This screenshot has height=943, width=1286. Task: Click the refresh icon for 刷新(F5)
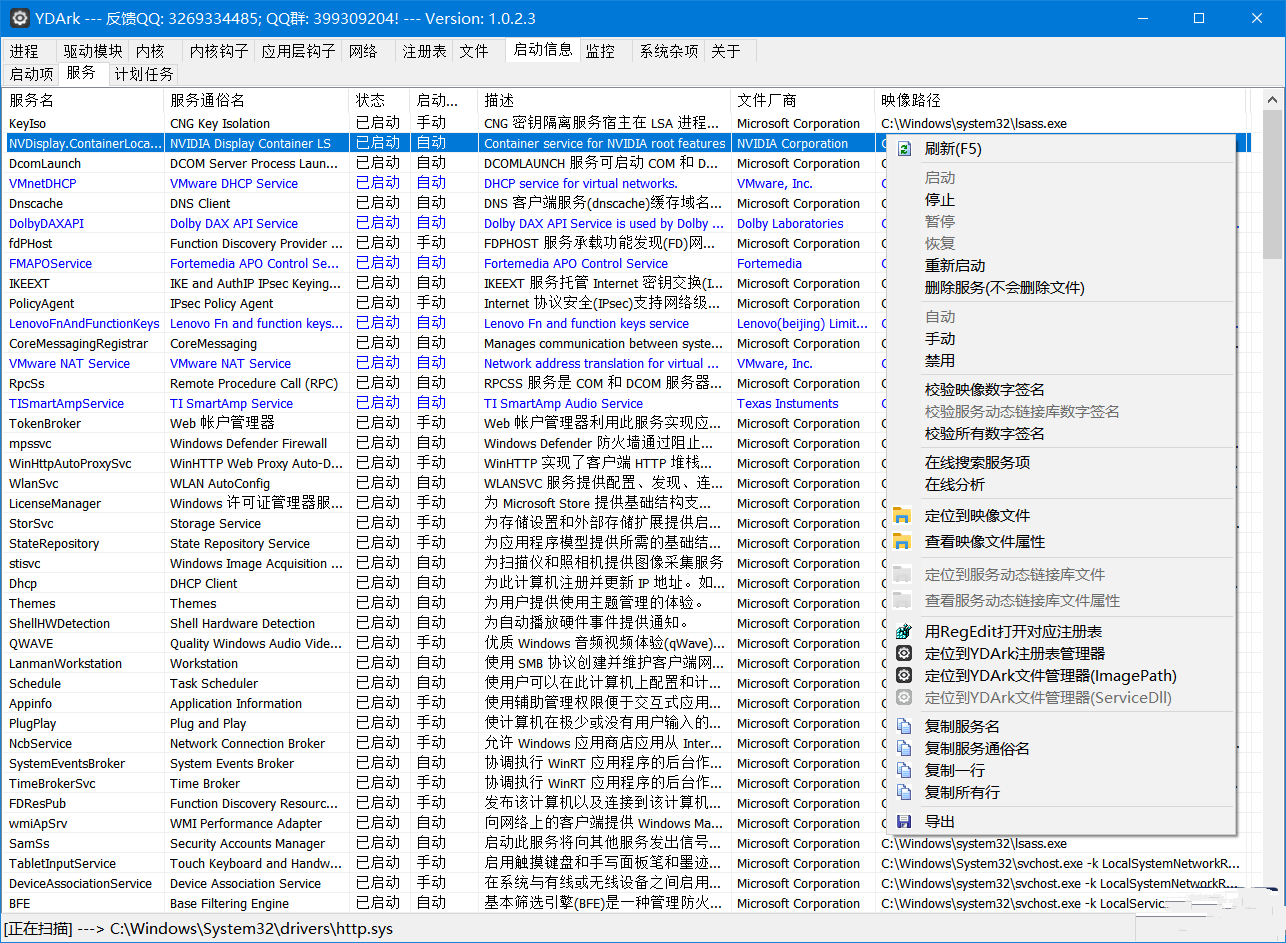pos(904,149)
